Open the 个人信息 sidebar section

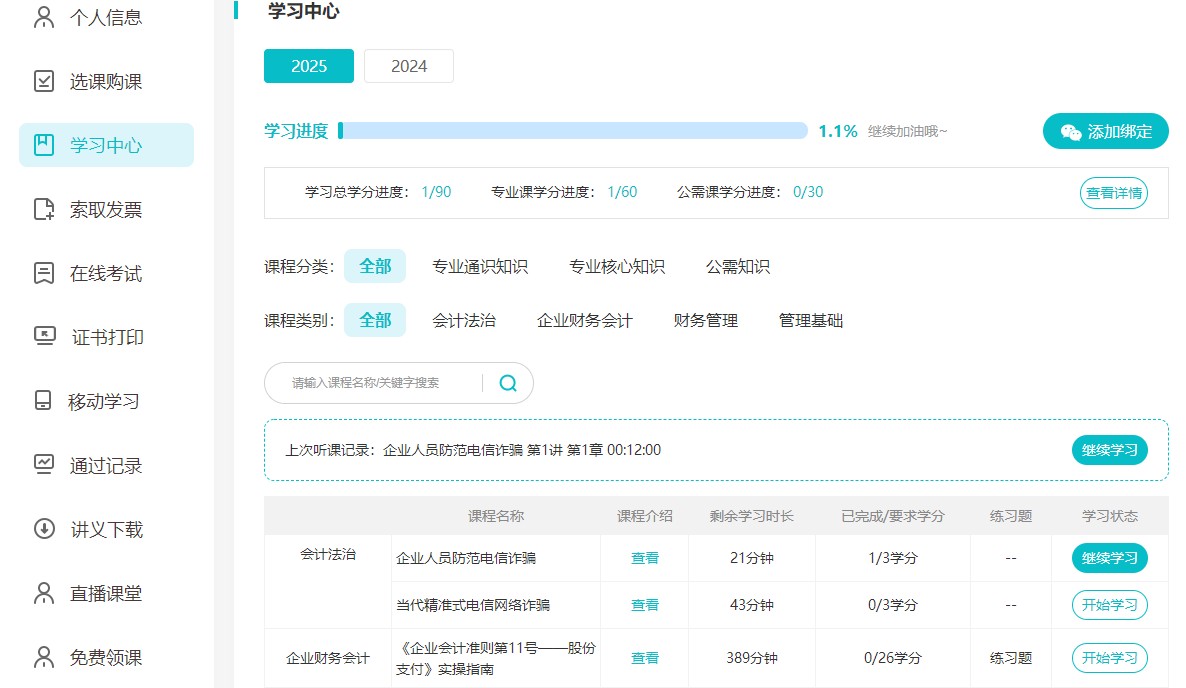[x=104, y=17]
